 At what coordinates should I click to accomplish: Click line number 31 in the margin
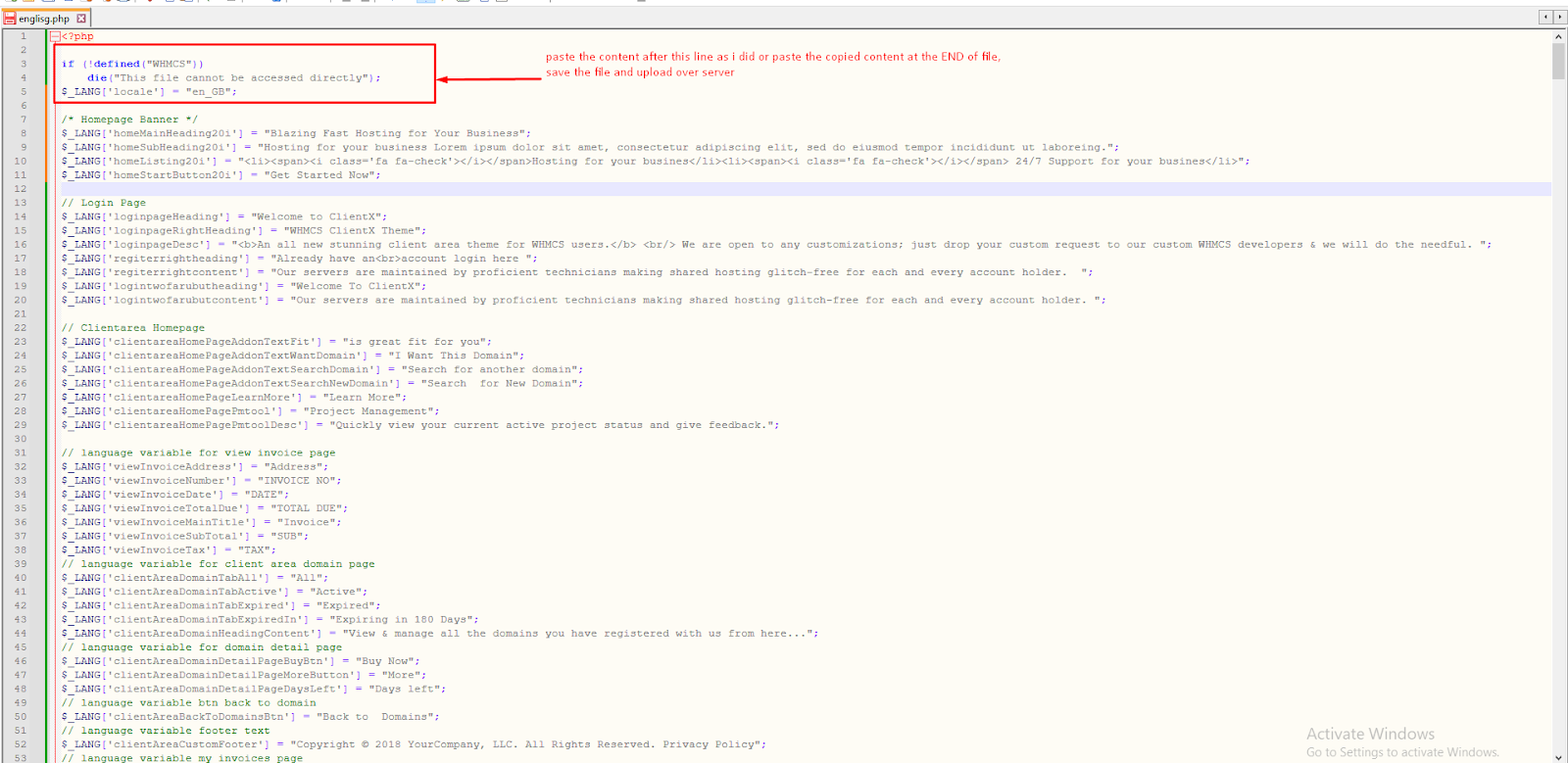[x=21, y=453]
